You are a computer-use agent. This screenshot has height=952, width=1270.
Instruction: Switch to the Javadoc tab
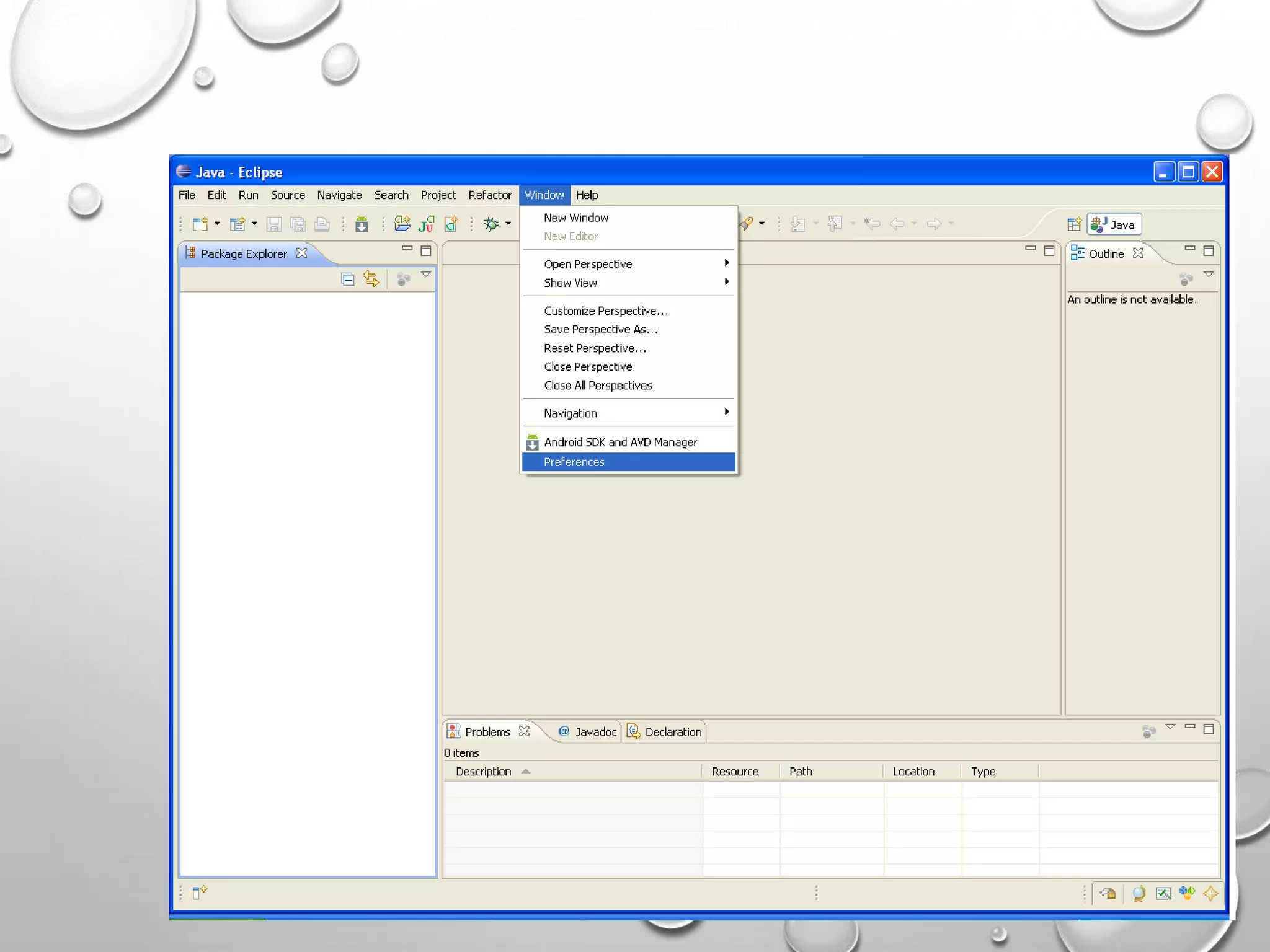(587, 731)
